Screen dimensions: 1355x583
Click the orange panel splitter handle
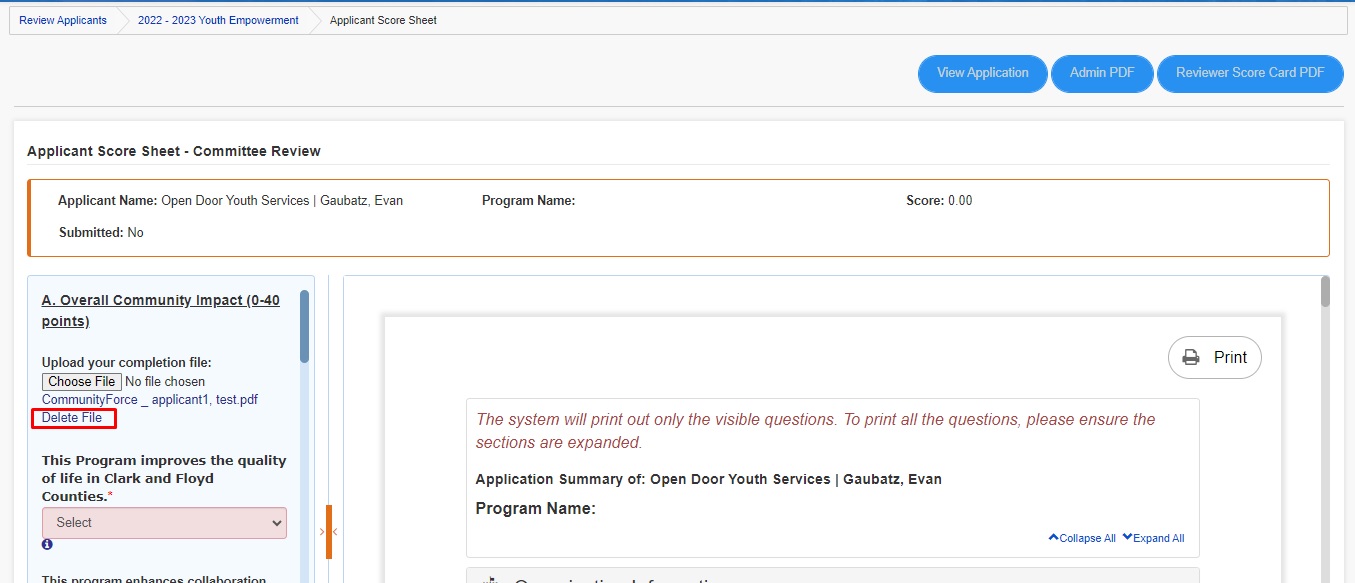click(329, 531)
